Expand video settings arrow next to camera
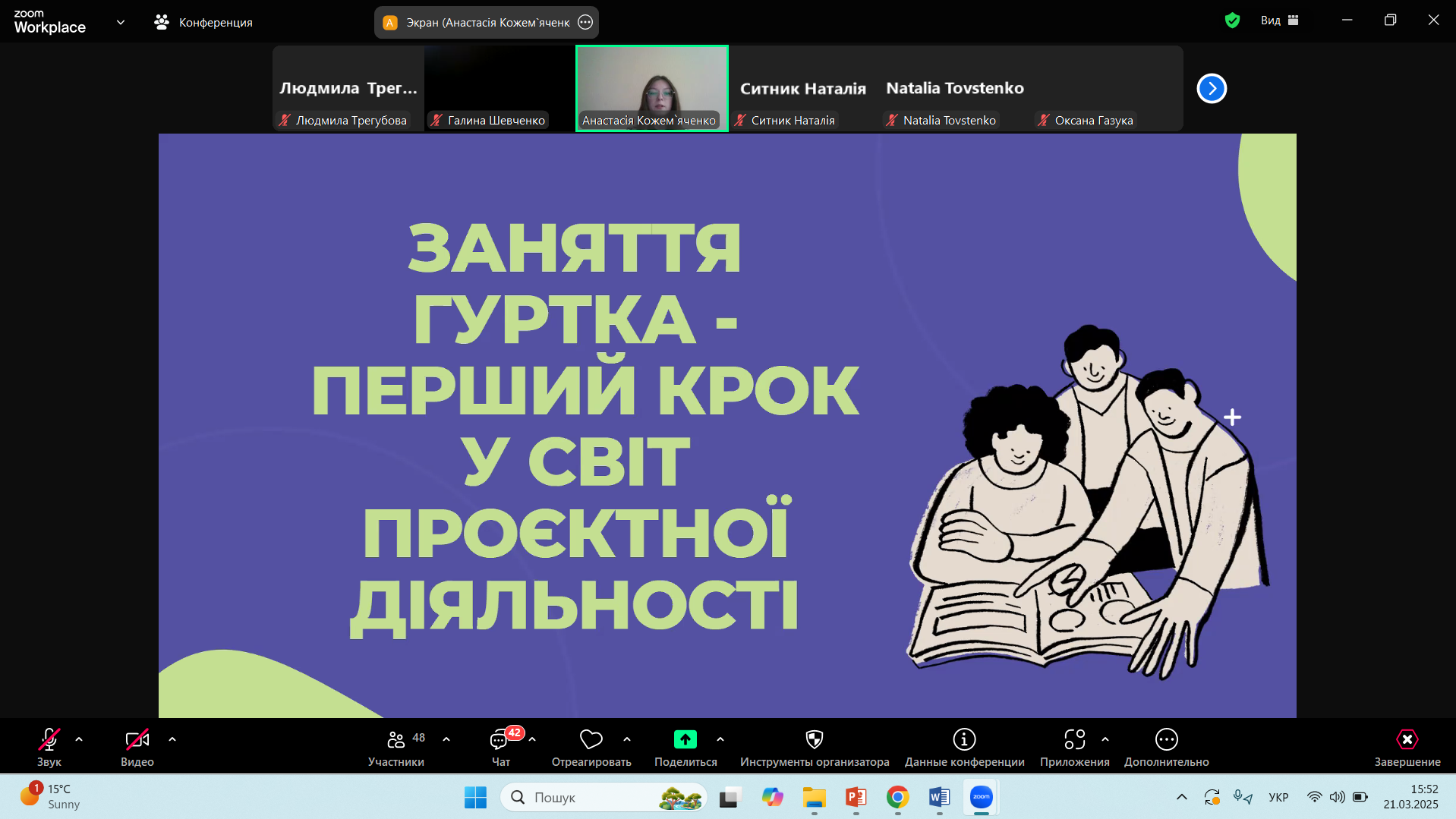This screenshot has height=819, width=1456. [x=172, y=739]
